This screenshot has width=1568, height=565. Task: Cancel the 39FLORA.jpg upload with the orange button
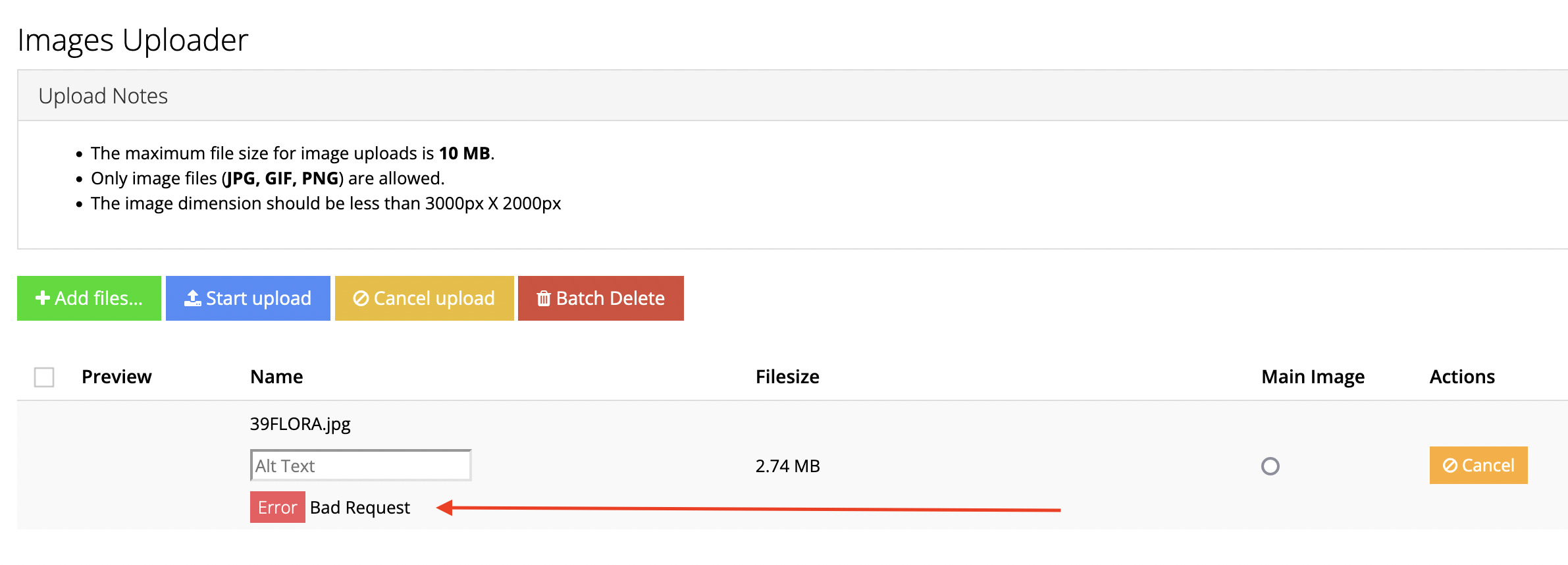pos(1478,466)
